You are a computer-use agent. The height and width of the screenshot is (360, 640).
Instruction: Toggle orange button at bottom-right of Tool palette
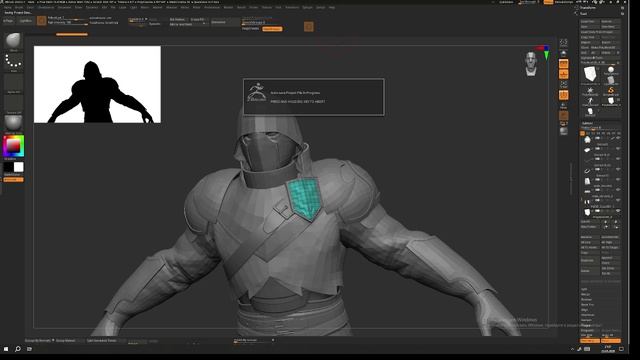pyautogui.click(x=611, y=341)
